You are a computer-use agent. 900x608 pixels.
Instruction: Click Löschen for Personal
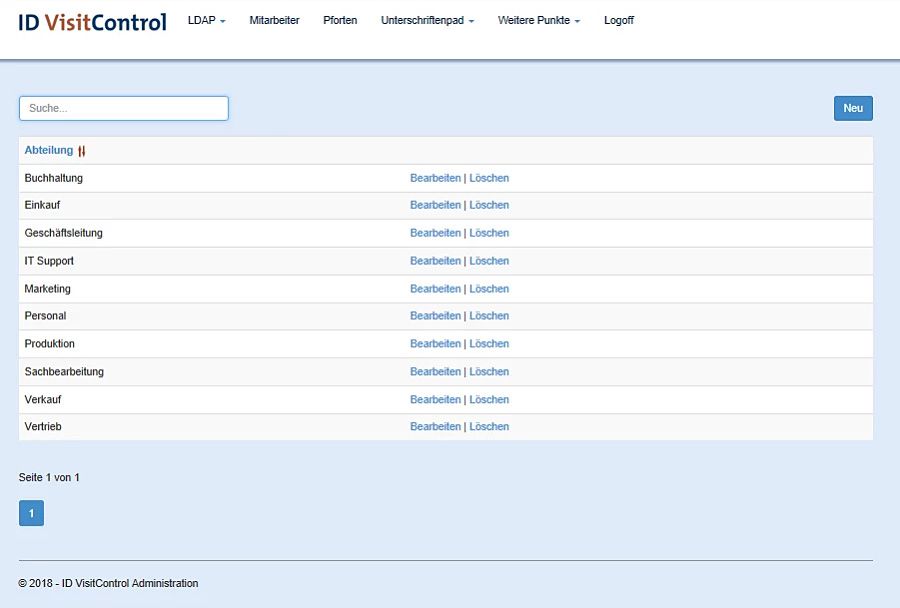click(489, 316)
